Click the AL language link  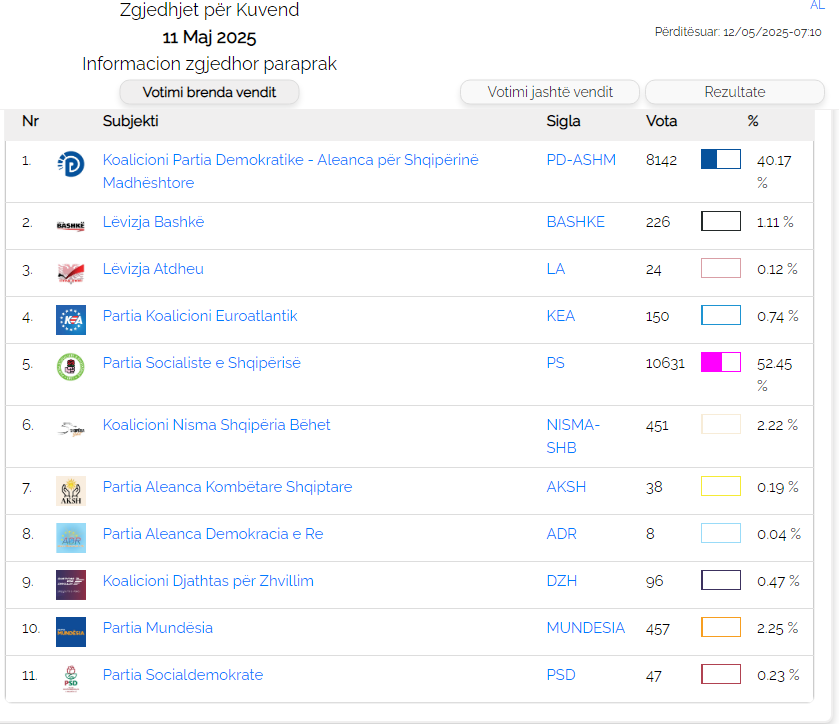817,6
